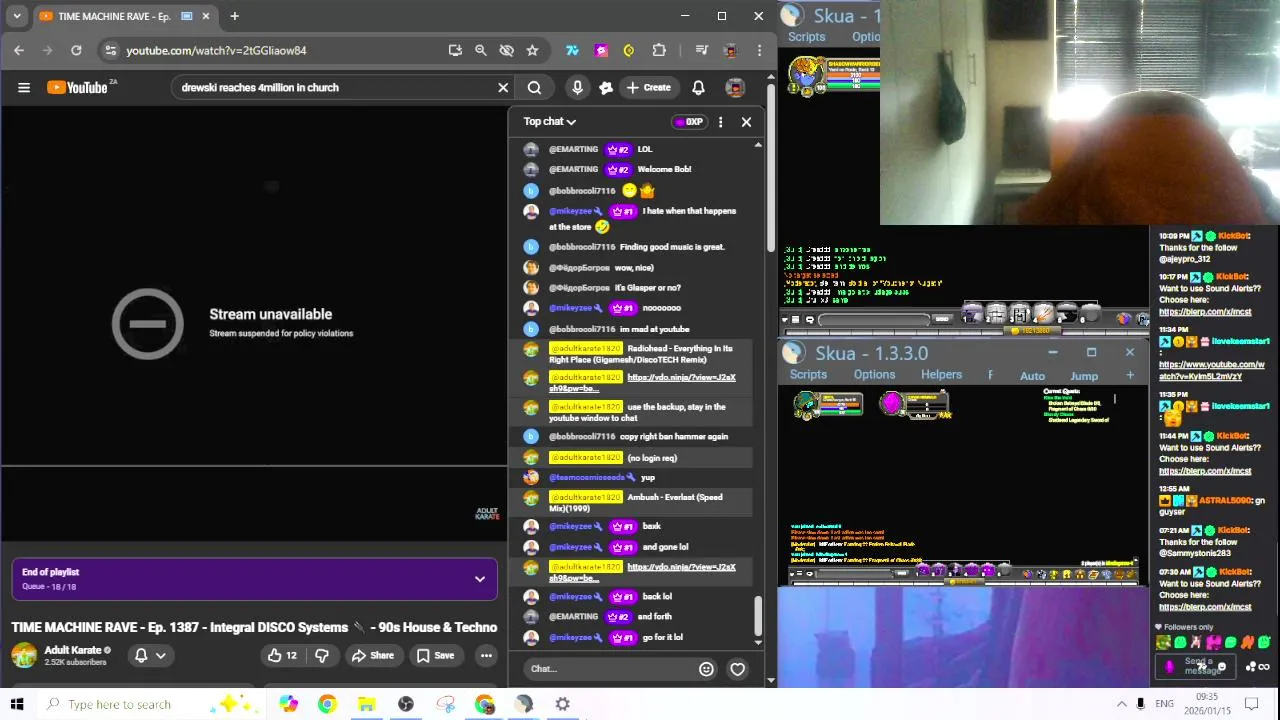The height and width of the screenshot is (720, 1280).
Task: View site information for youtube.com
Action: [110, 50]
